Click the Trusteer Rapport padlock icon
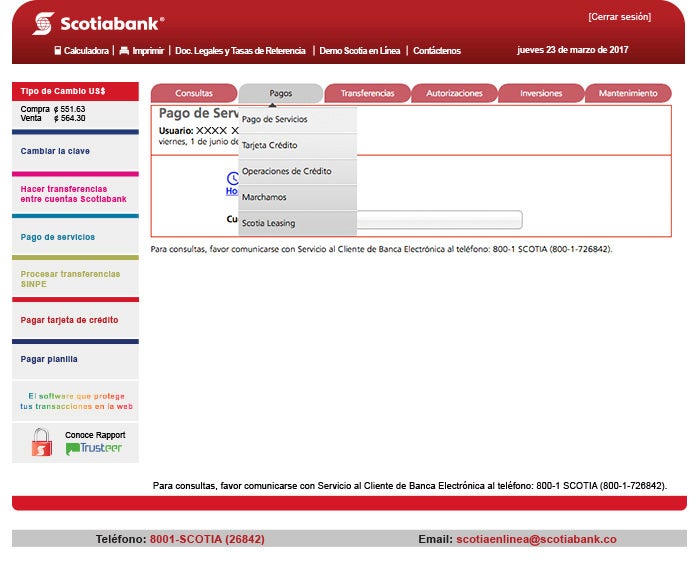Screen dimensions: 700x561 tap(41, 442)
